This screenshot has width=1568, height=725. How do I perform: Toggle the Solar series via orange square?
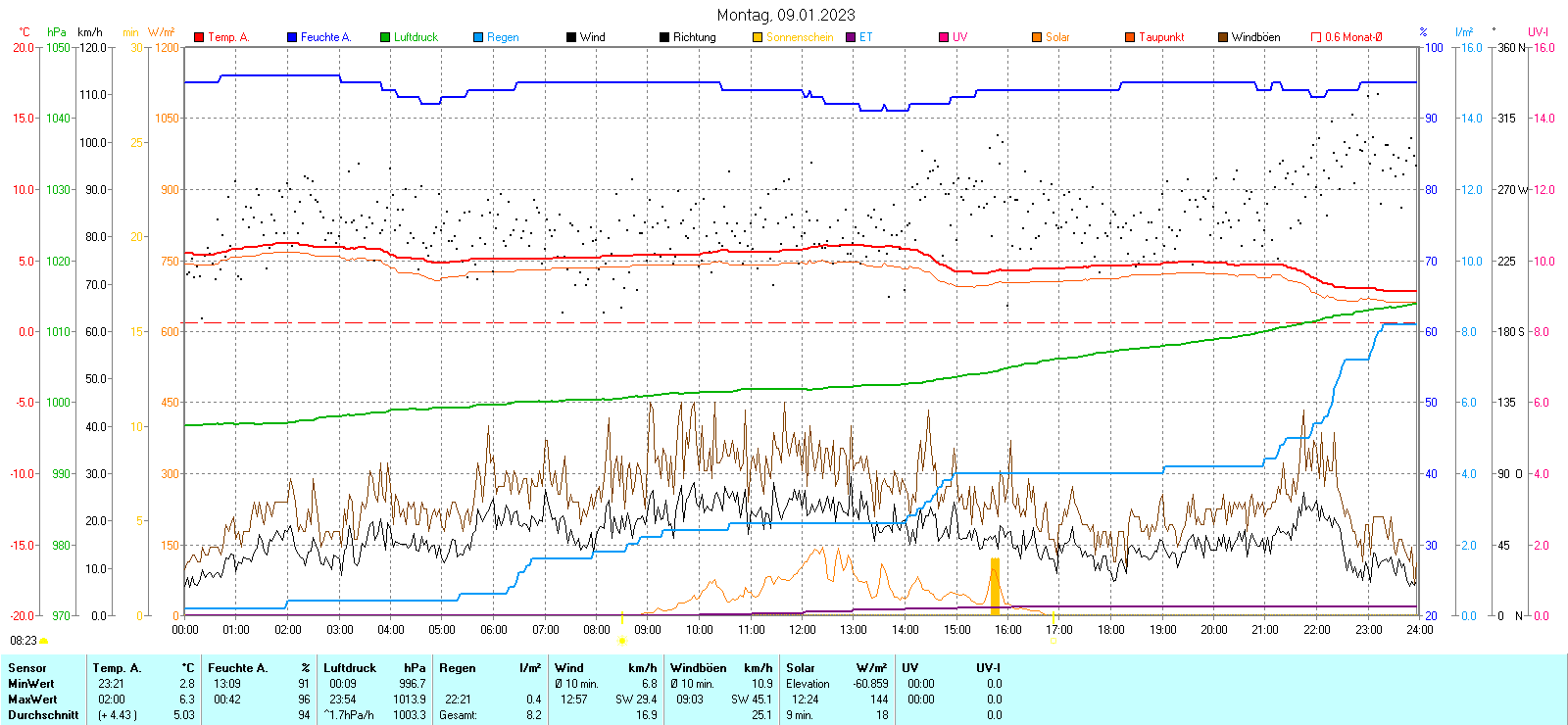pyautogui.click(x=1037, y=37)
